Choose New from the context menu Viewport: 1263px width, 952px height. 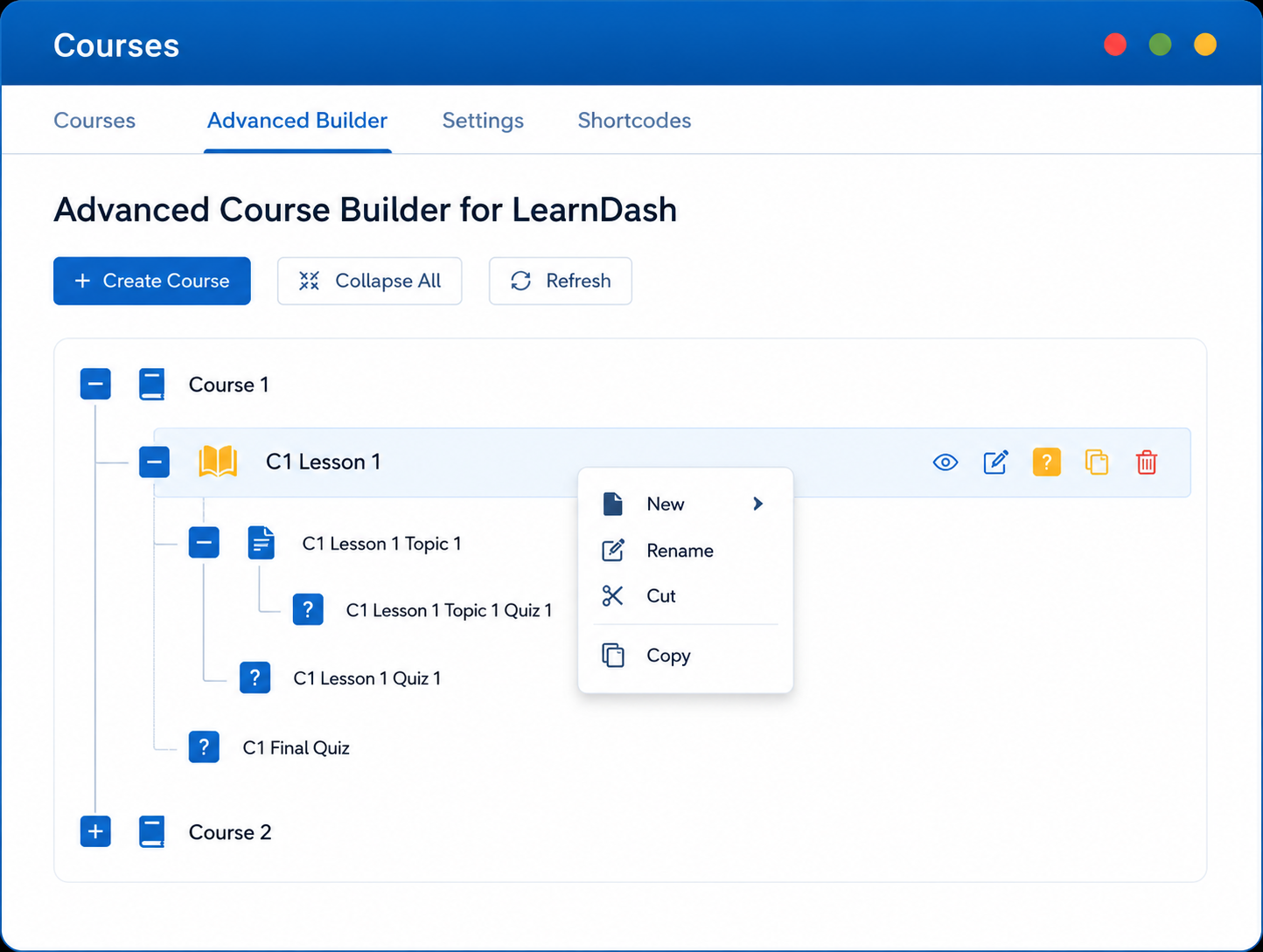(685, 504)
